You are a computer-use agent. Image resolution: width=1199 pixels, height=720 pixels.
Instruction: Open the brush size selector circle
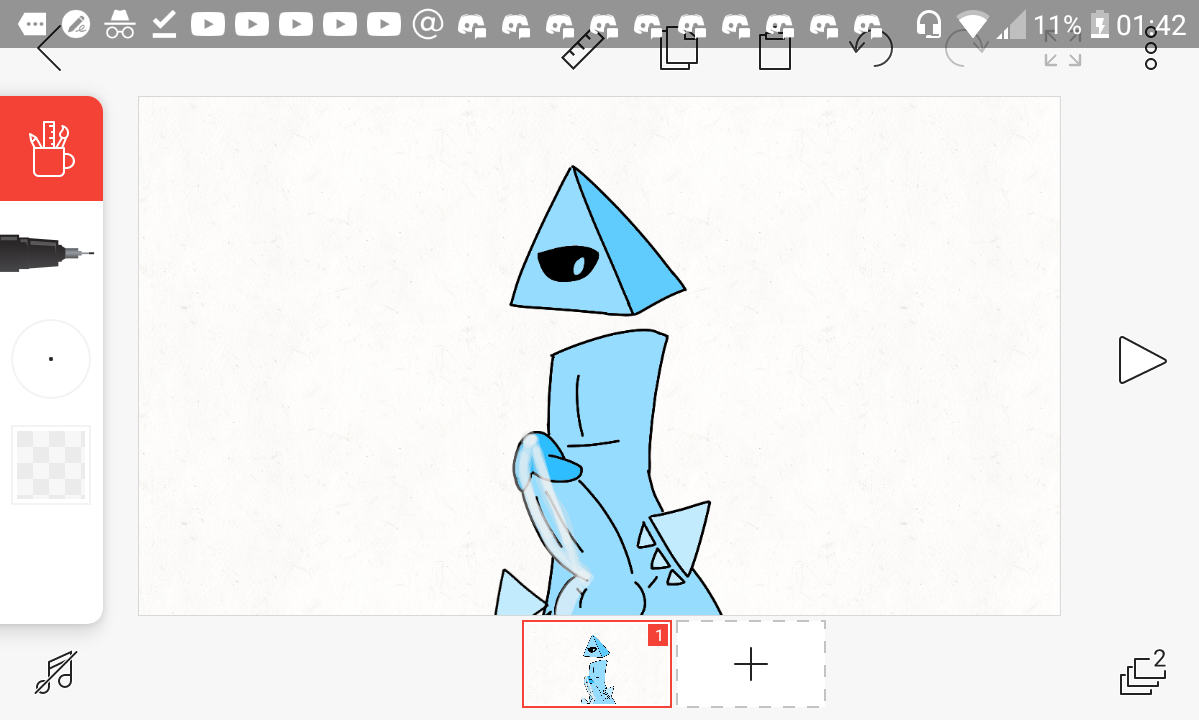(x=51, y=359)
